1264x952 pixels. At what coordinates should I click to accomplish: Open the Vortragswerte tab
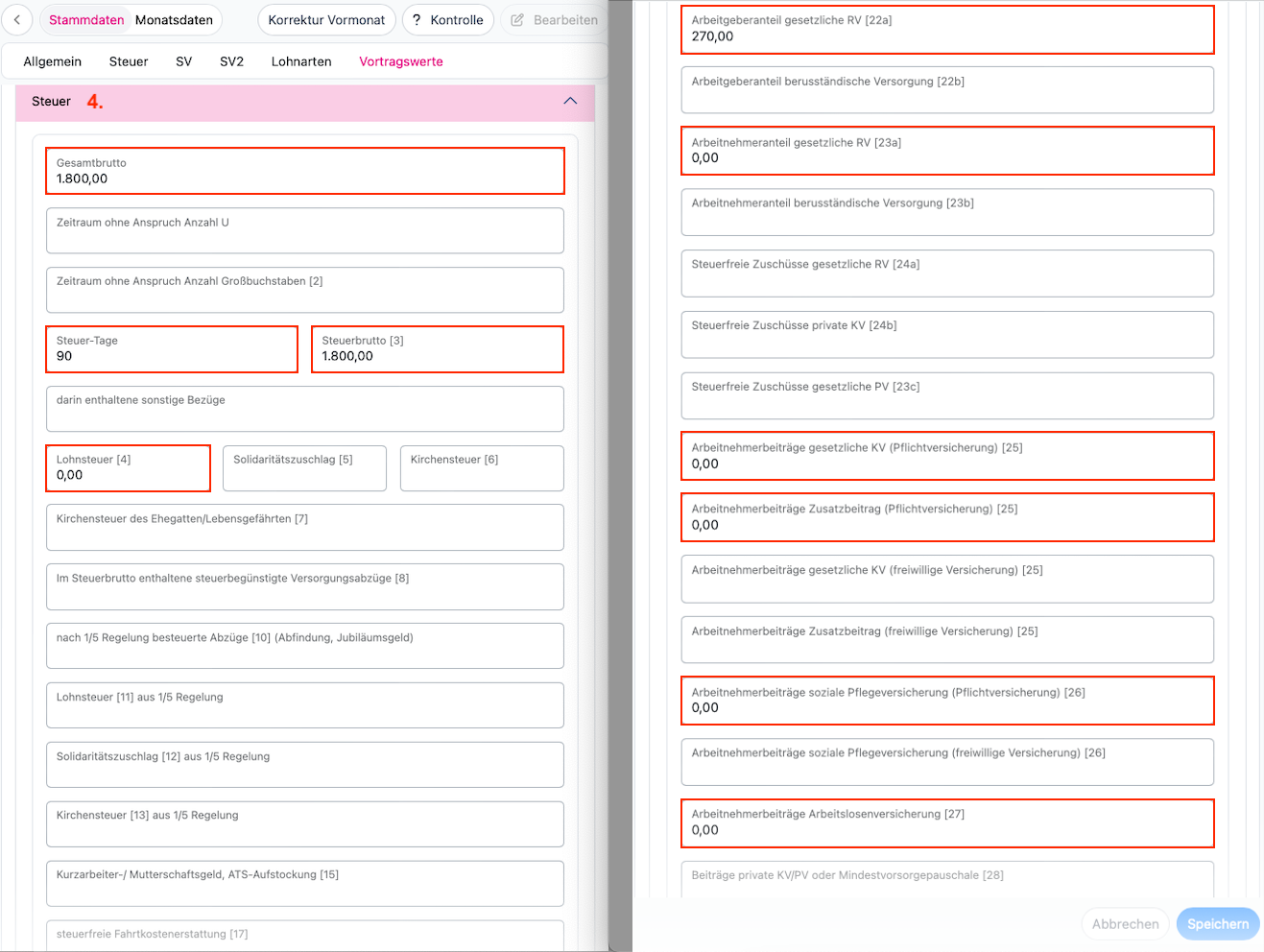(401, 61)
